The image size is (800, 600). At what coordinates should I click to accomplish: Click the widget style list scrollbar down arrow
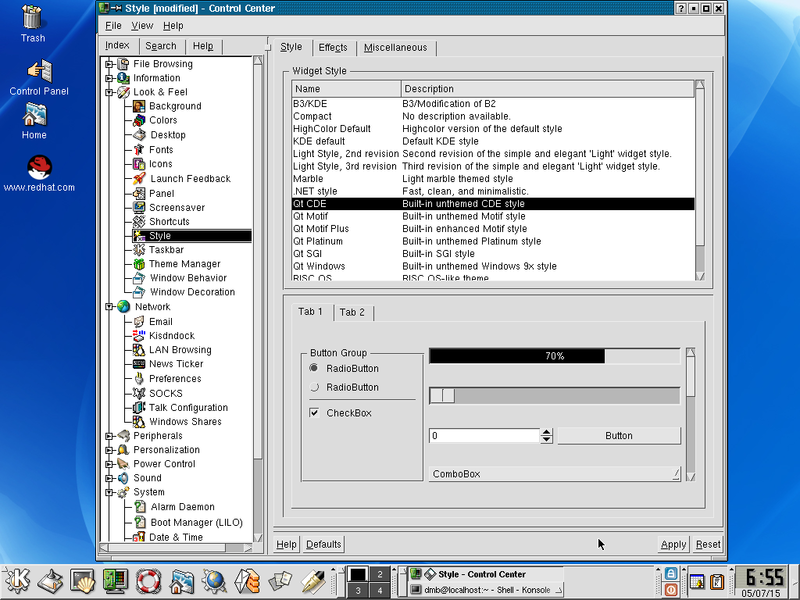coord(700,276)
